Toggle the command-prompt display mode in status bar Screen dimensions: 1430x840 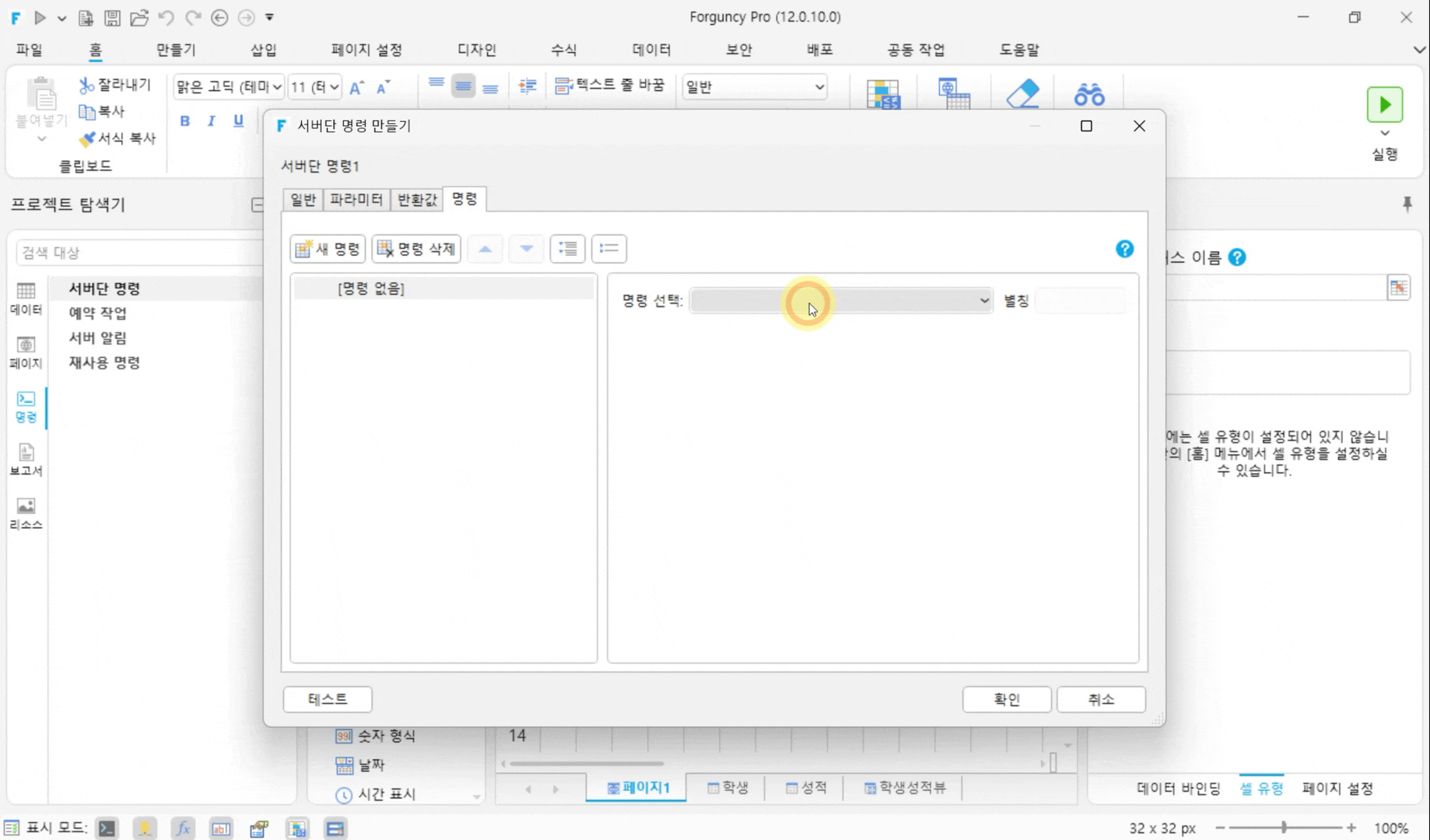(107, 828)
